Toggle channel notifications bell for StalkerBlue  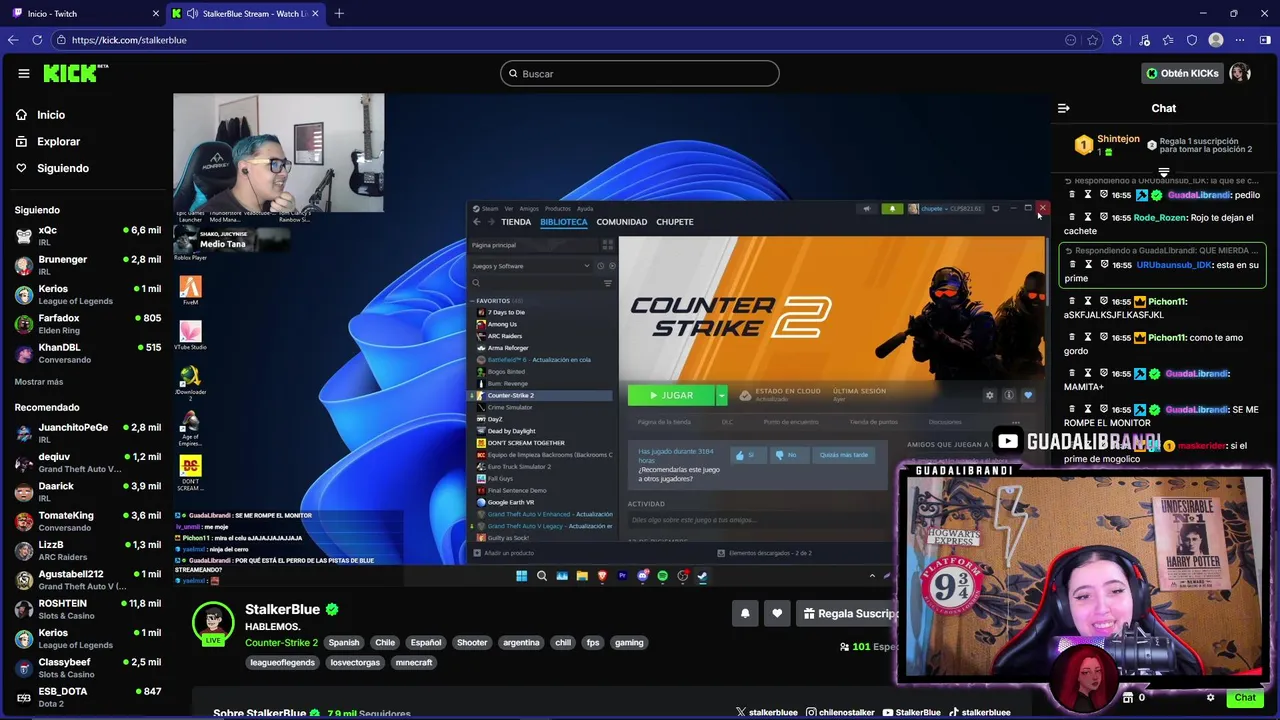pos(745,613)
